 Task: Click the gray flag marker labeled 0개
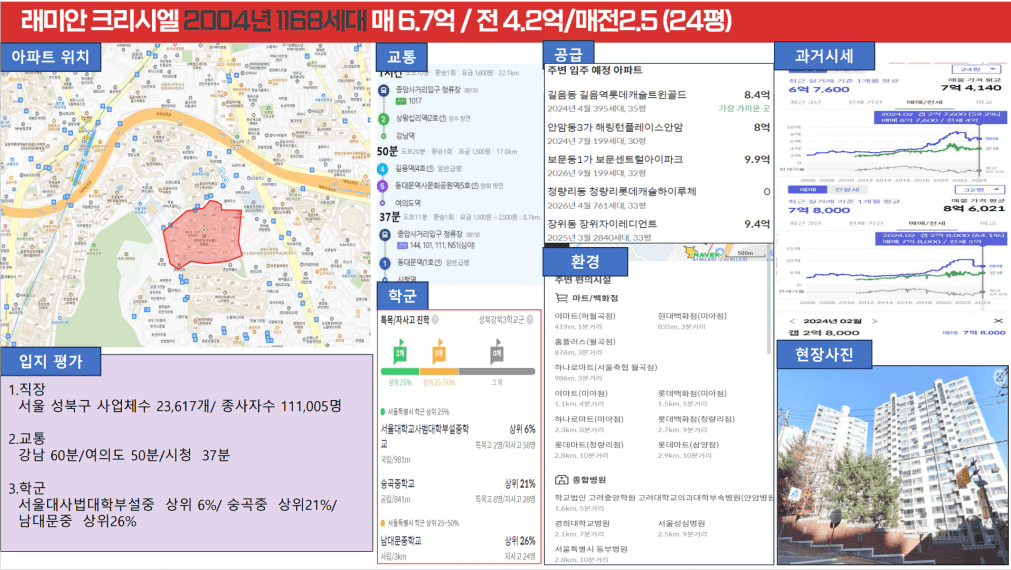[x=496, y=351]
